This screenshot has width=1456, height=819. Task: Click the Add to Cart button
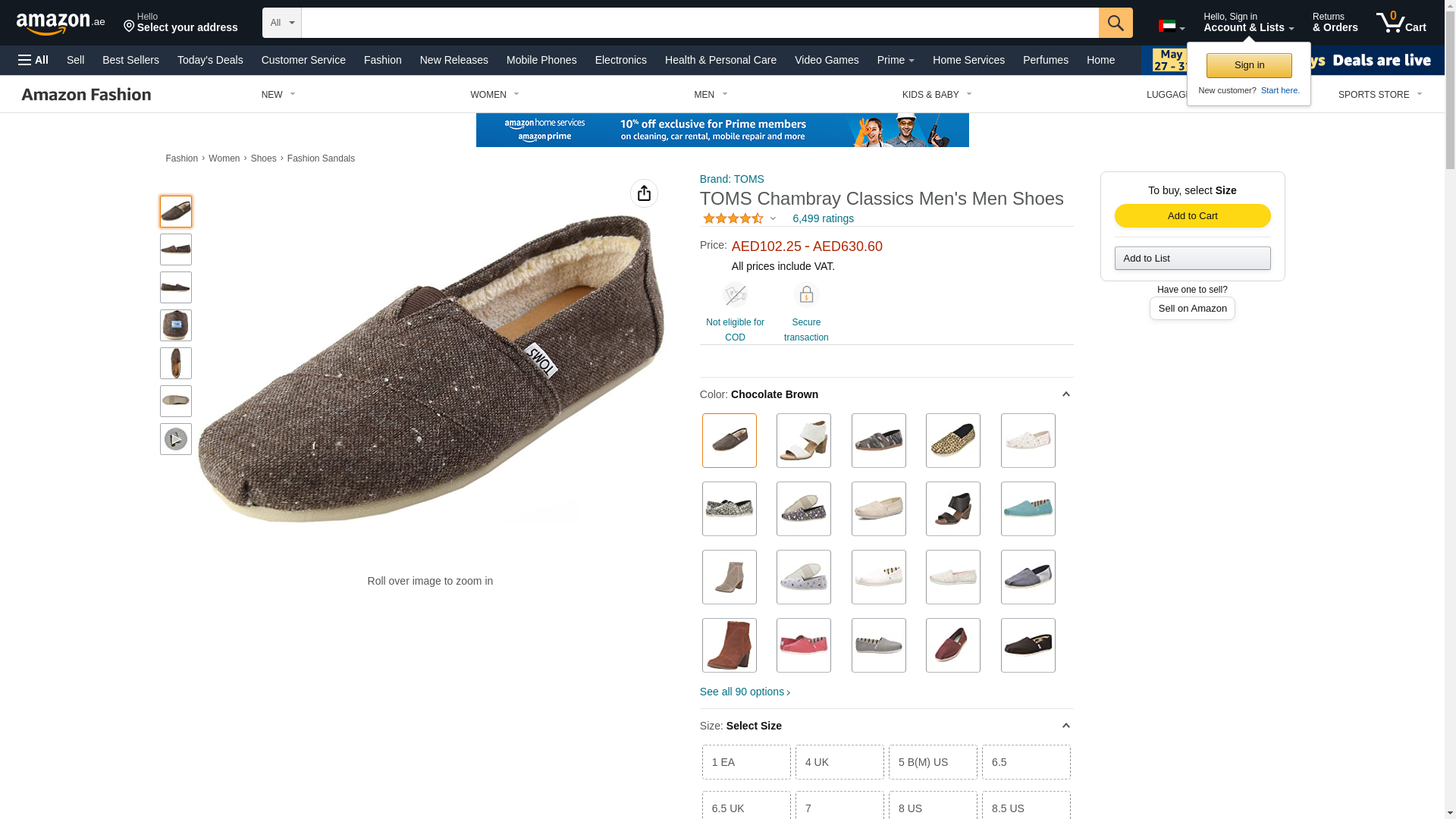click(1192, 216)
